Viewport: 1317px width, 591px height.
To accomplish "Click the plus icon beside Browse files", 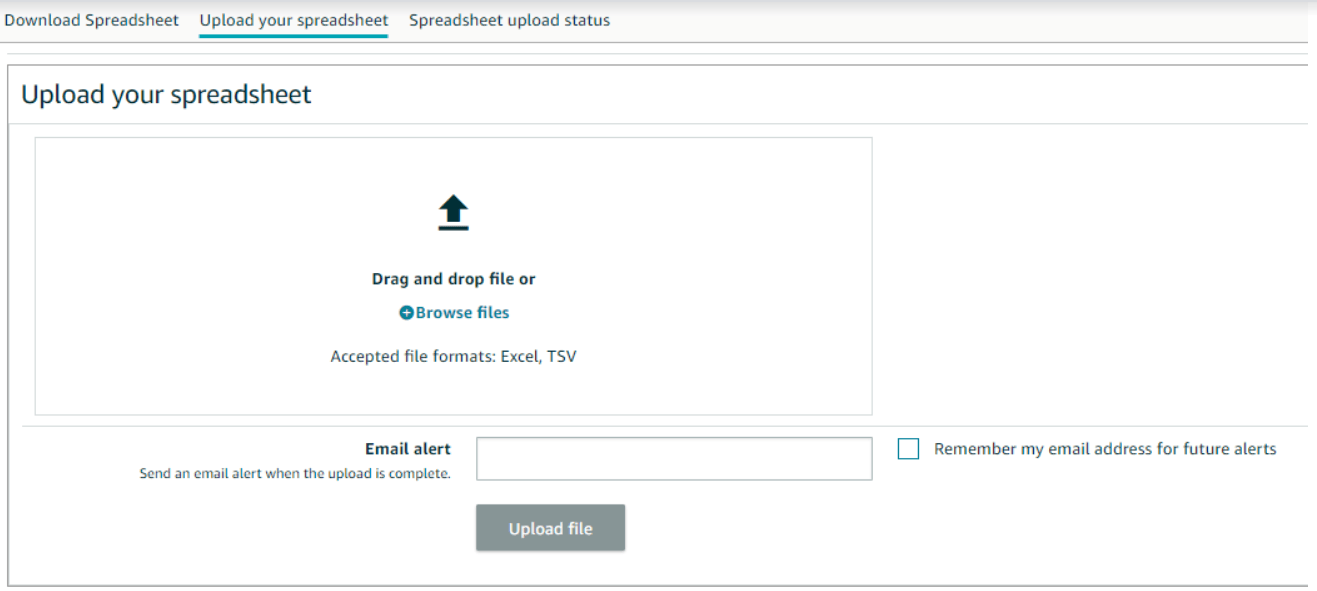I will 406,313.
